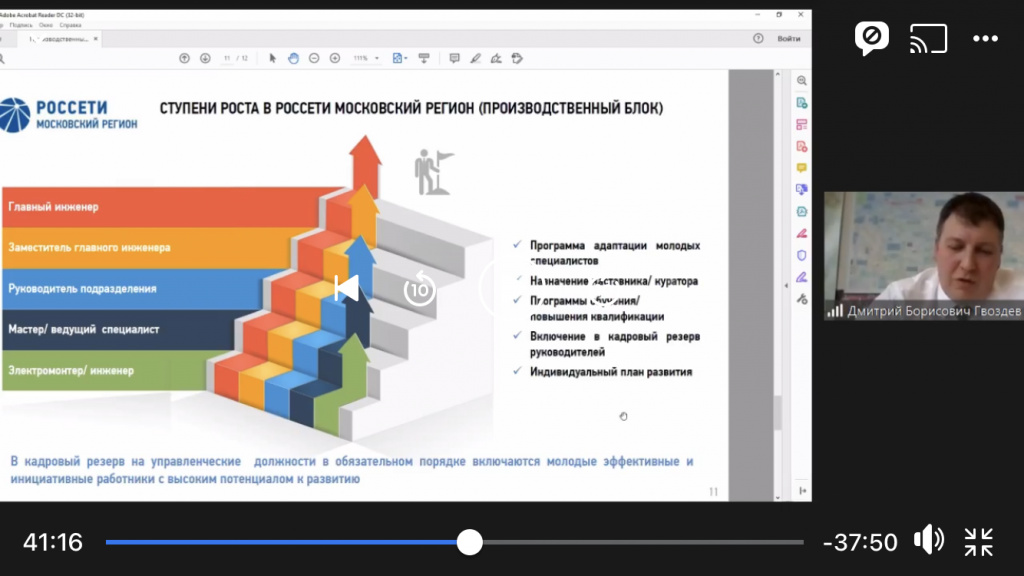1024x576 pixels.
Task: Collapse the right tools pane arrow
Action: (x=786, y=285)
